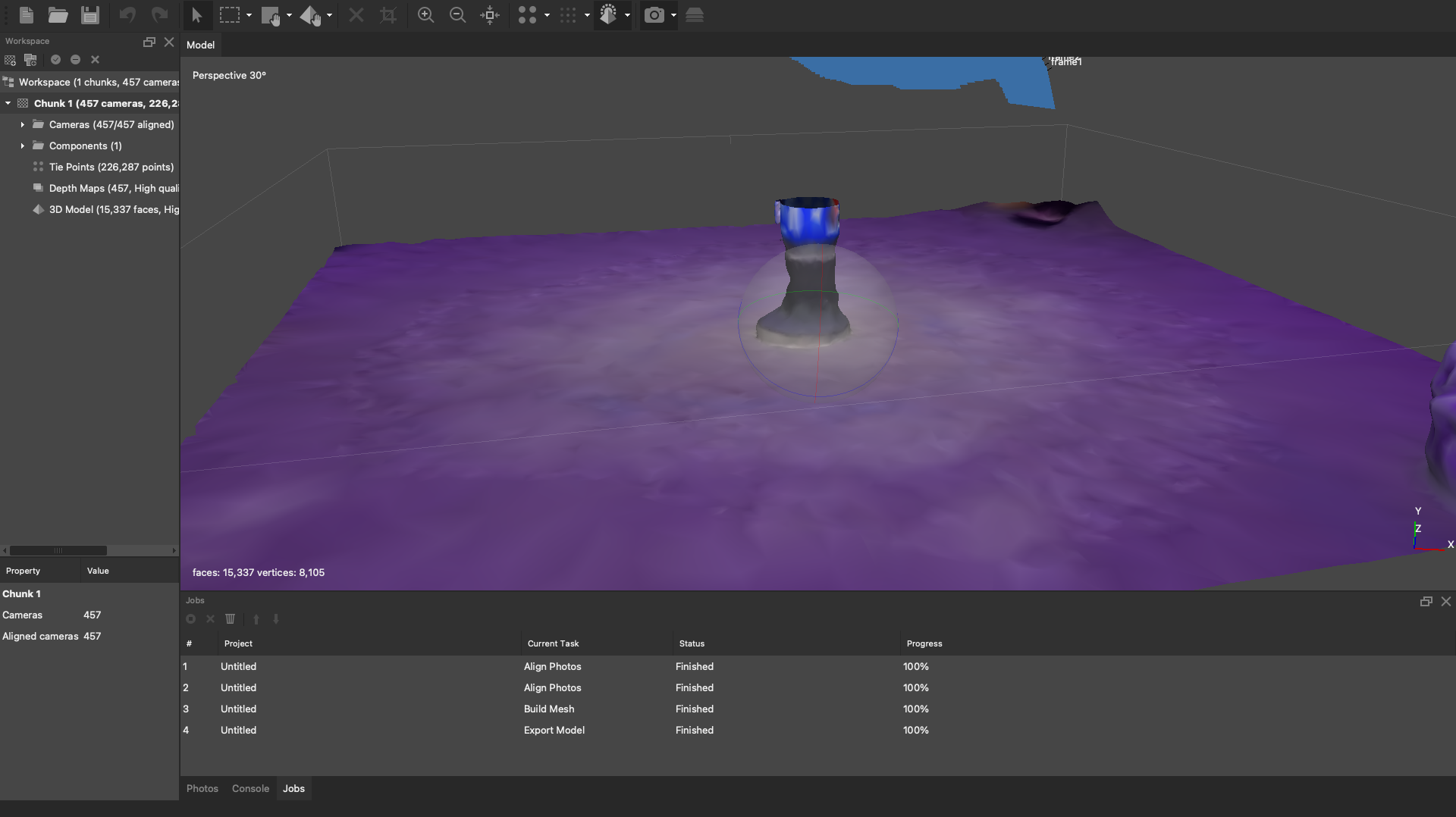
Task: Switch to the Console tab
Action: click(x=250, y=788)
